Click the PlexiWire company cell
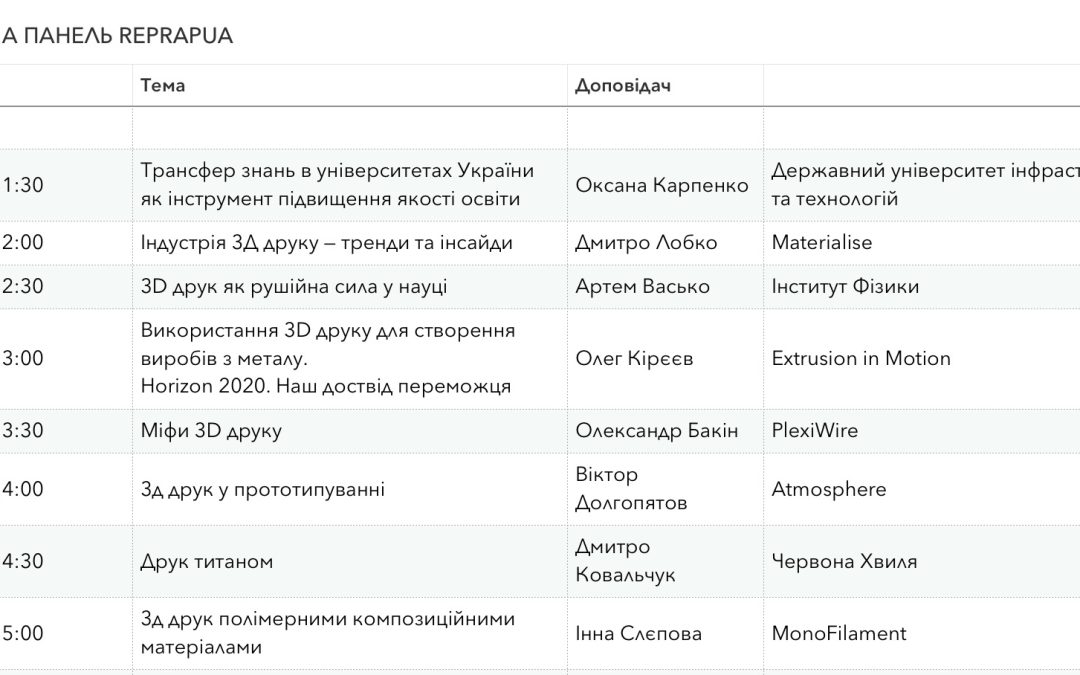This screenshot has height=675, width=1080. 815,431
